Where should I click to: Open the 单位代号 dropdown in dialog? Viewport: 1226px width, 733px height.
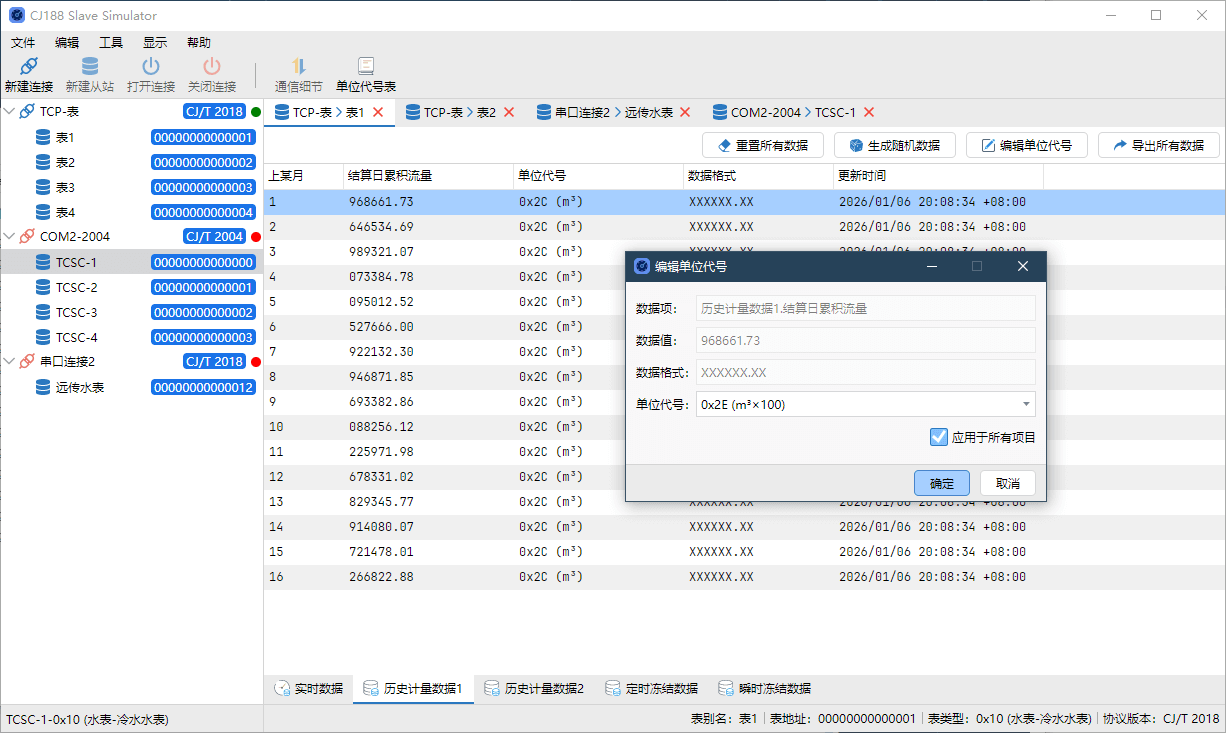[1026, 404]
